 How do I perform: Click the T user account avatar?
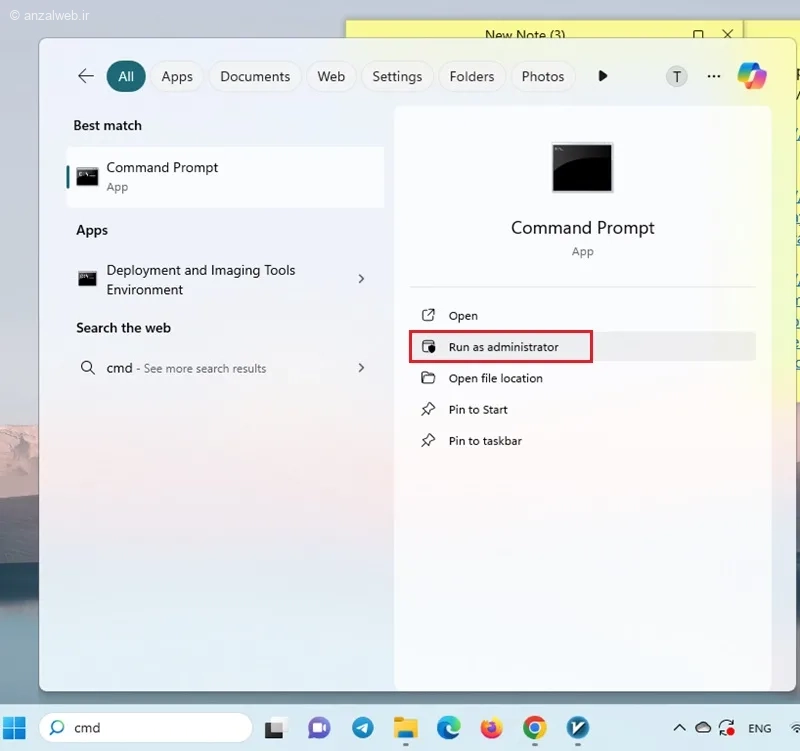(x=677, y=77)
